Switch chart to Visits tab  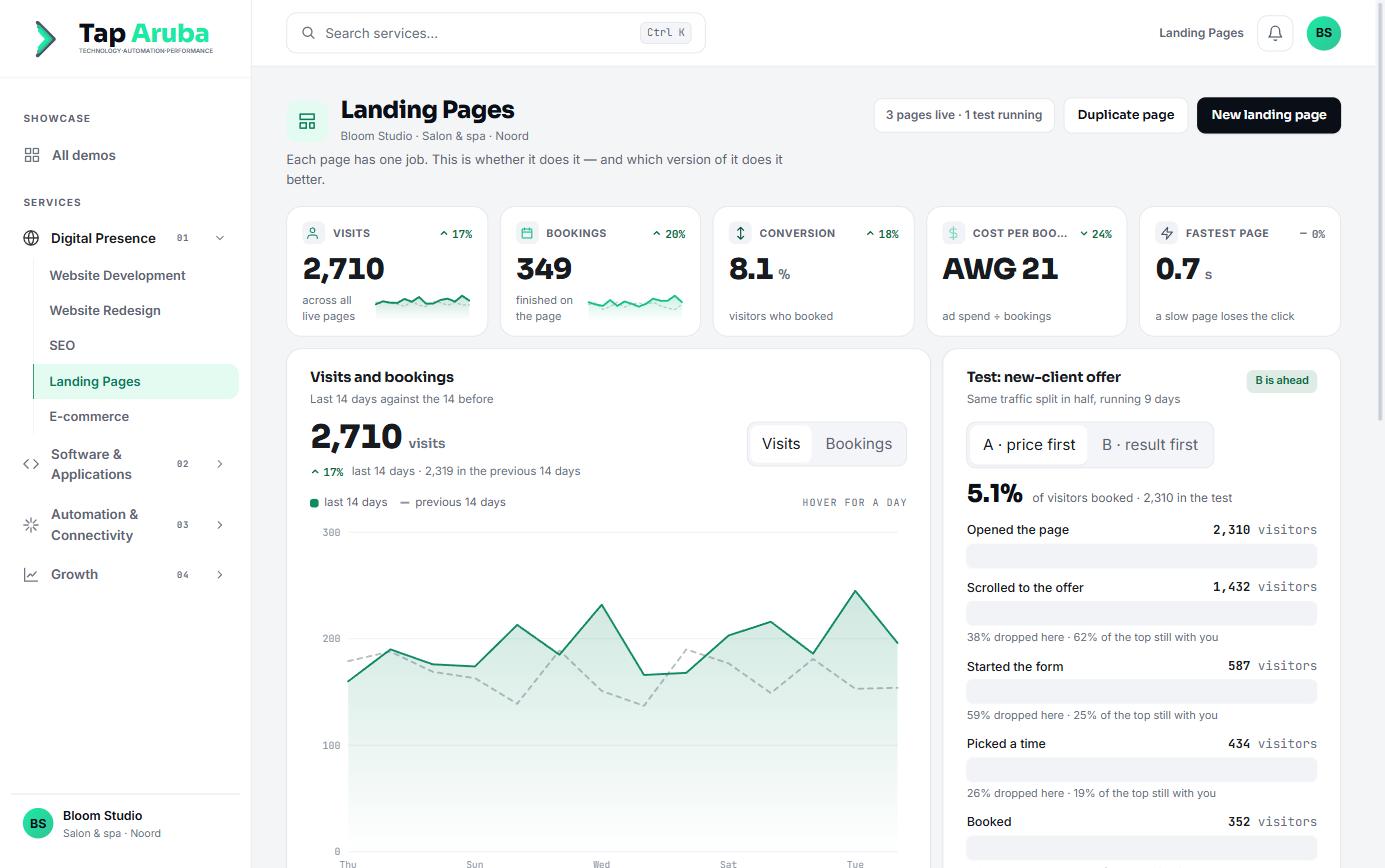point(781,444)
